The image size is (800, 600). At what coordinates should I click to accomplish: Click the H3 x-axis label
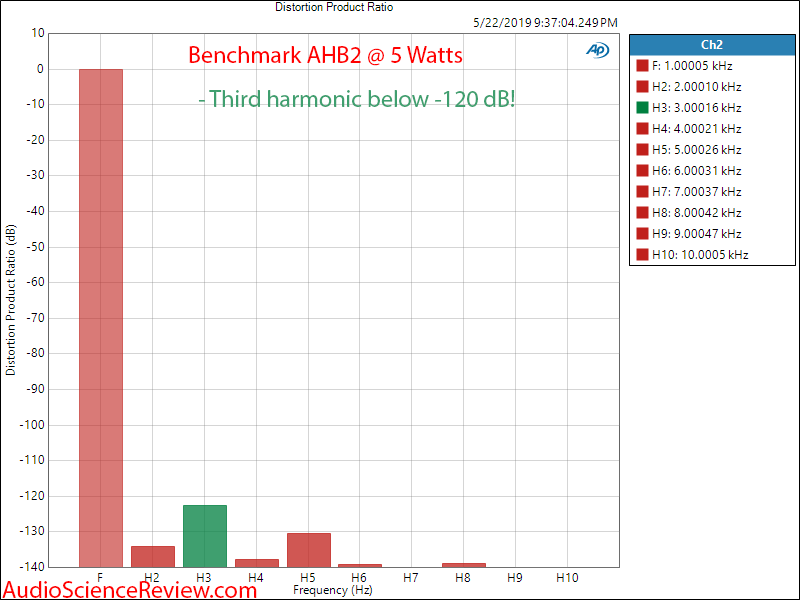[x=204, y=578]
